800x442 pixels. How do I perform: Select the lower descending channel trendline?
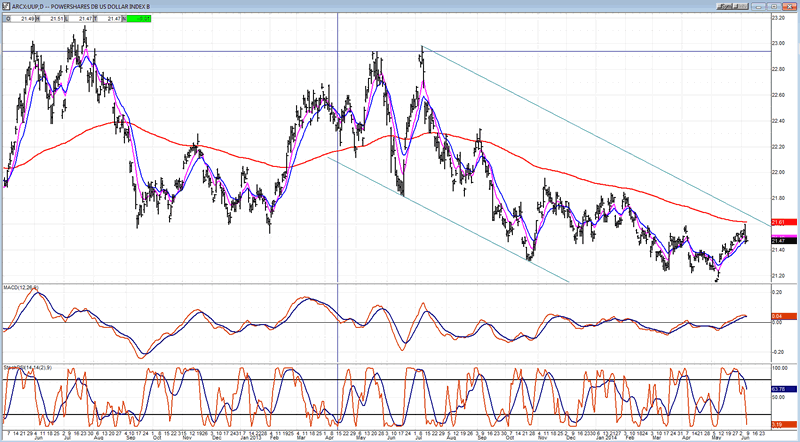pos(450,219)
